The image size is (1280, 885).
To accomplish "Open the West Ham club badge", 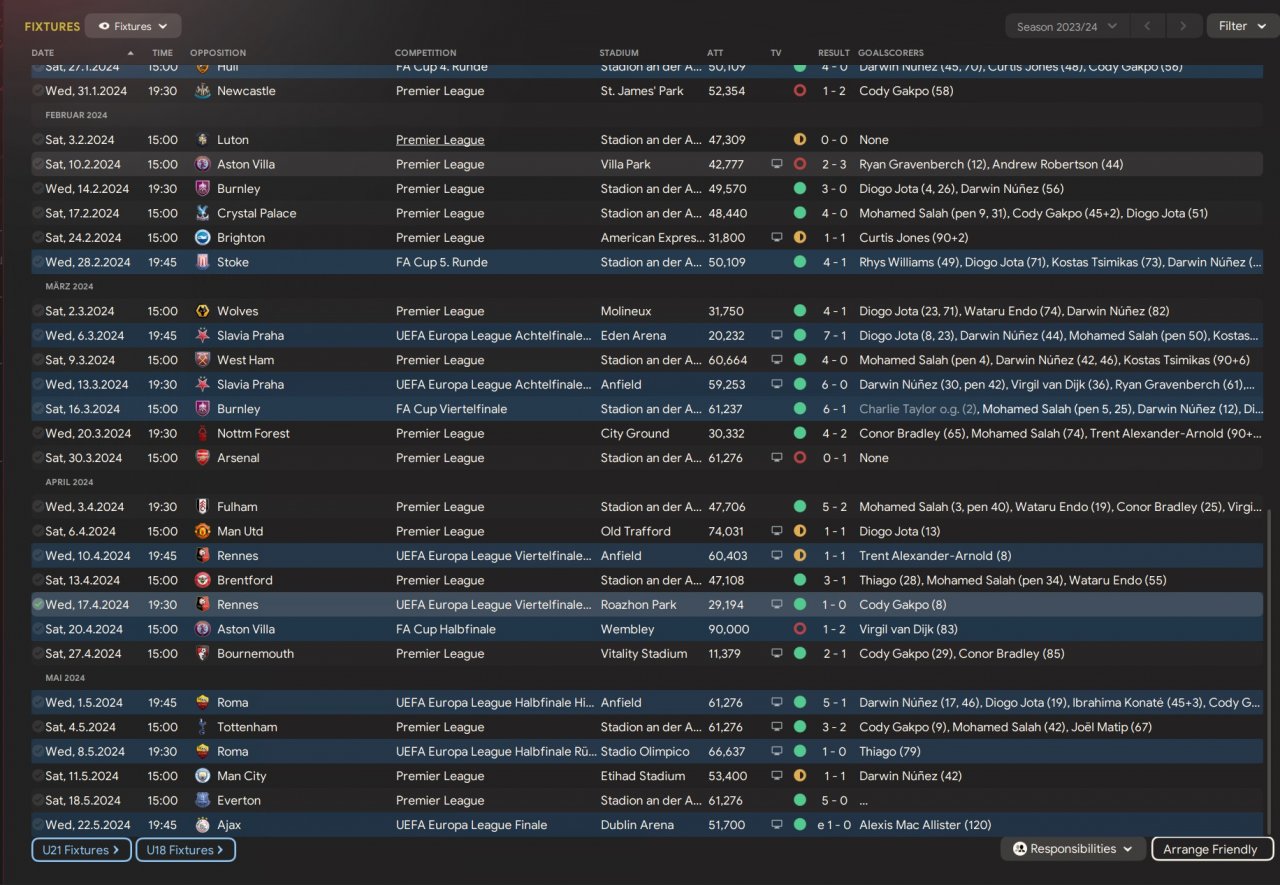I will click(x=202, y=360).
